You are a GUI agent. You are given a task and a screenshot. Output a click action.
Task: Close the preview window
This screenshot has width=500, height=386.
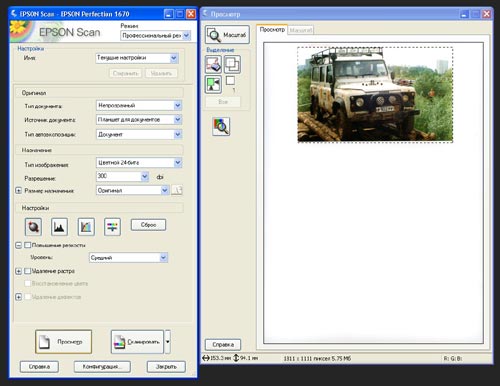click(x=486, y=14)
